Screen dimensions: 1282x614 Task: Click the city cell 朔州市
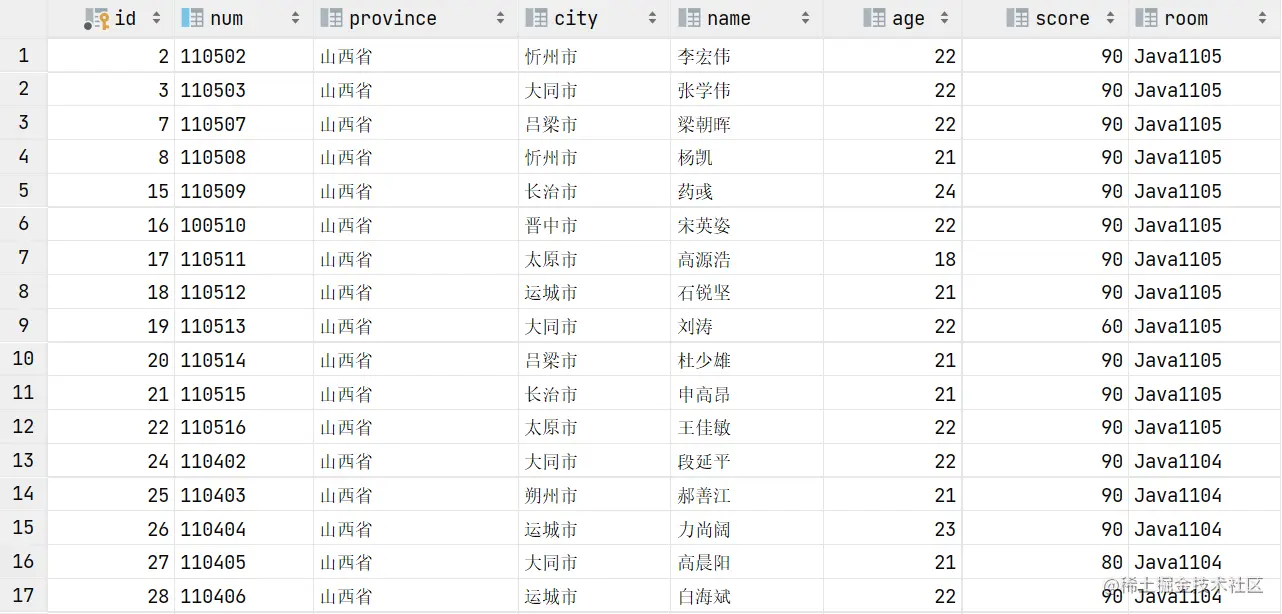(551, 495)
